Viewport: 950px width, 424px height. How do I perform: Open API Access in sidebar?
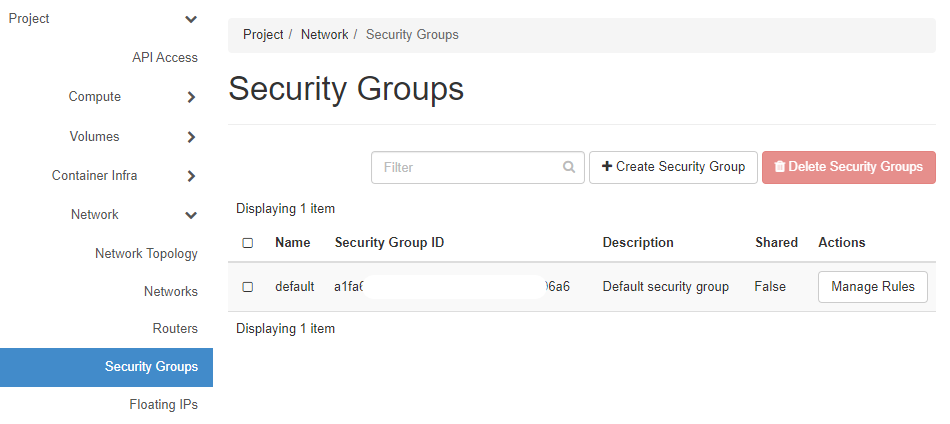[x=165, y=58]
